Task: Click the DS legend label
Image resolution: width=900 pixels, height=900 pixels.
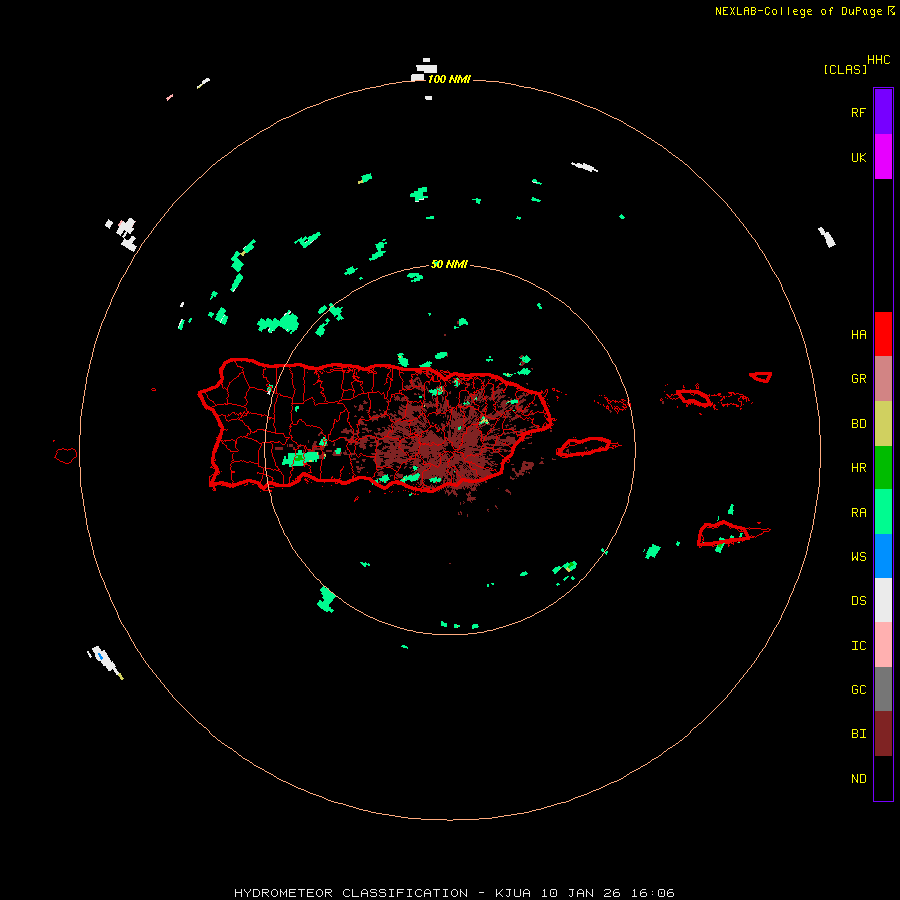Action: click(x=858, y=601)
